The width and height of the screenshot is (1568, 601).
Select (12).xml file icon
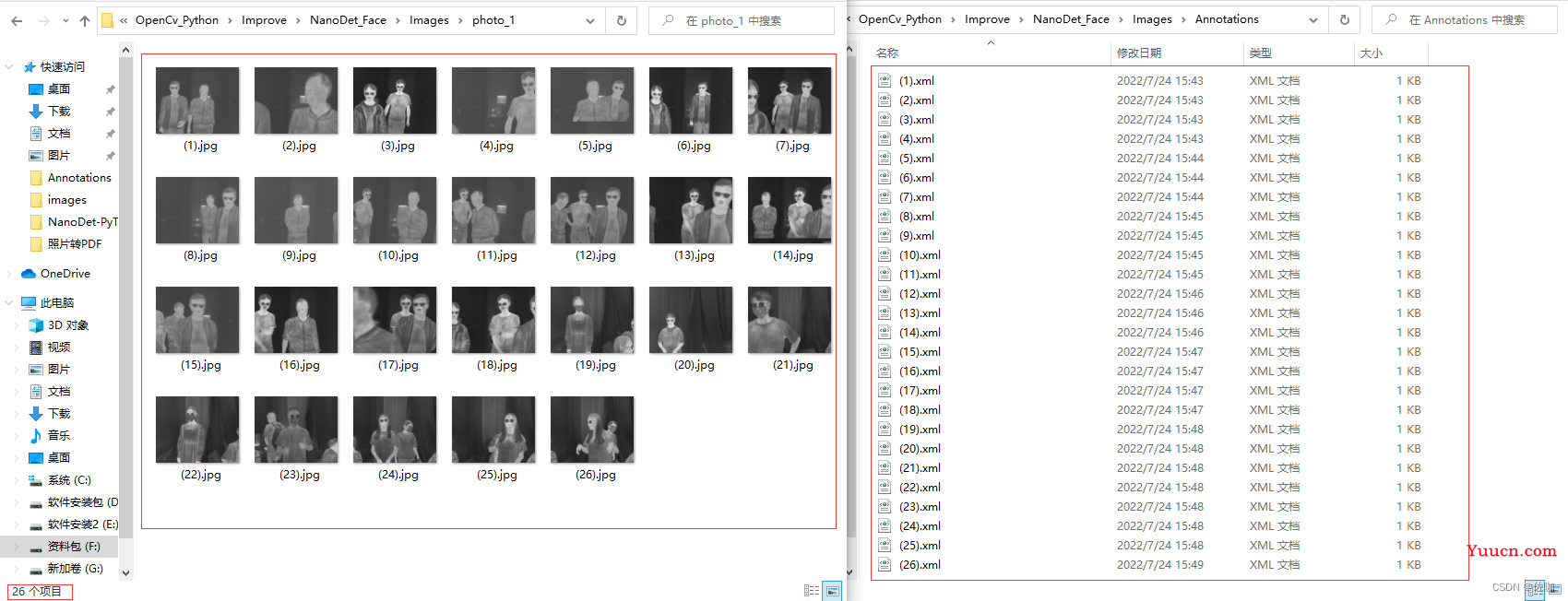click(885, 294)
